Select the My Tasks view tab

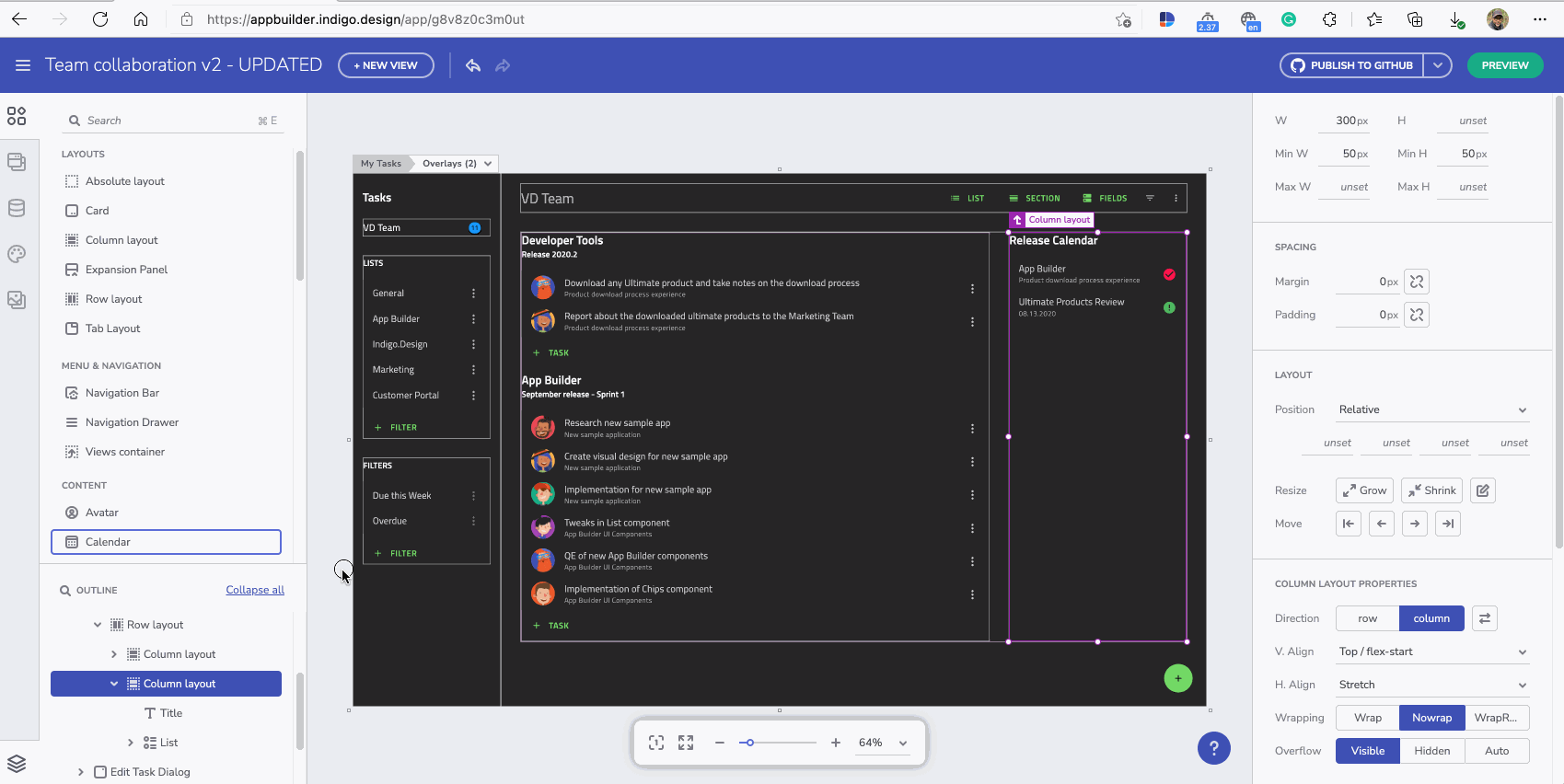(x=381, y=164)
